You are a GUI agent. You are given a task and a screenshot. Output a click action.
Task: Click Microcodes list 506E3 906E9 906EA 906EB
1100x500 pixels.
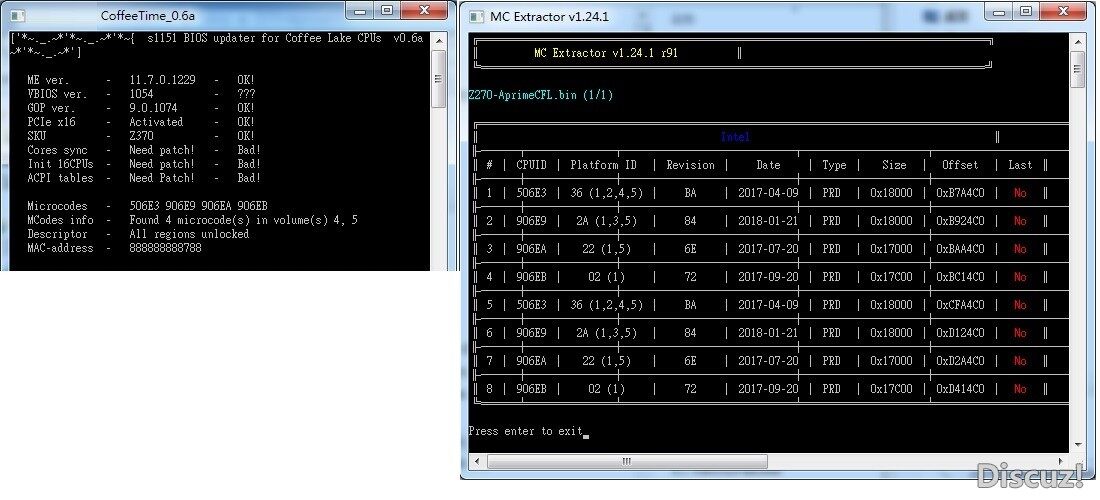pyautogui.click(x=199, y=206)
